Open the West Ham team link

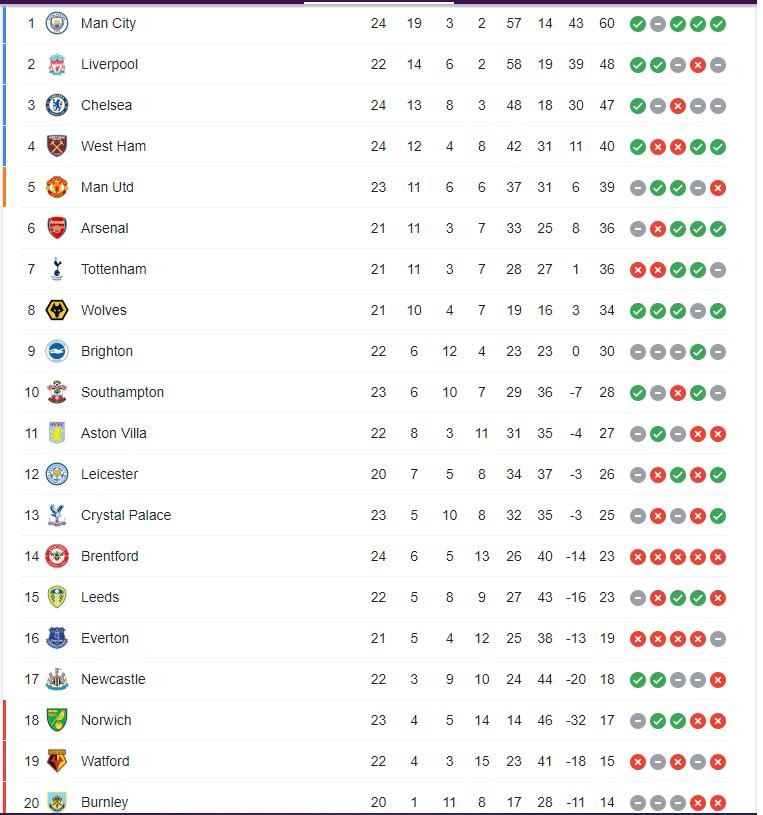(113, 146)
